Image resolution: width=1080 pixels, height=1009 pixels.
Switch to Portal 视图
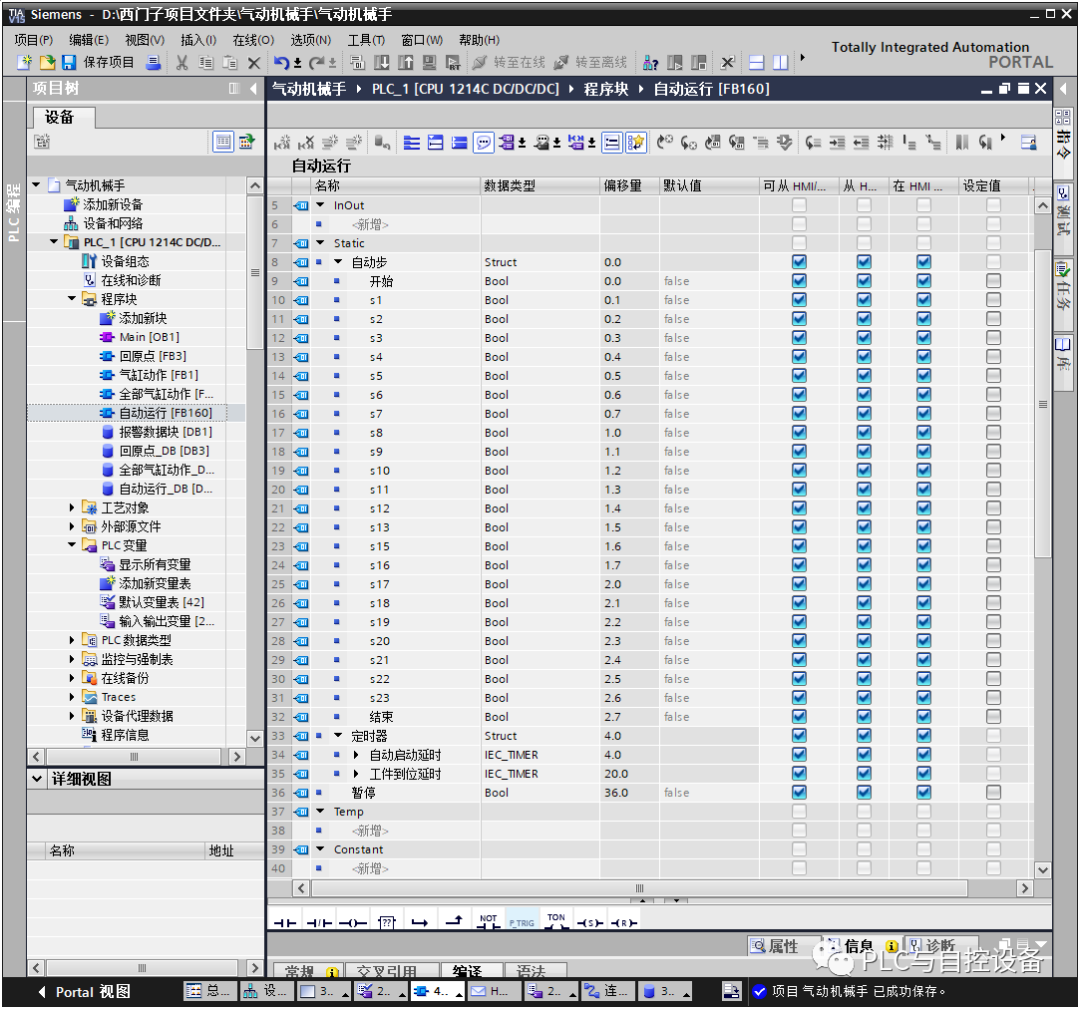pyautogui.click(x=84, y=992)
